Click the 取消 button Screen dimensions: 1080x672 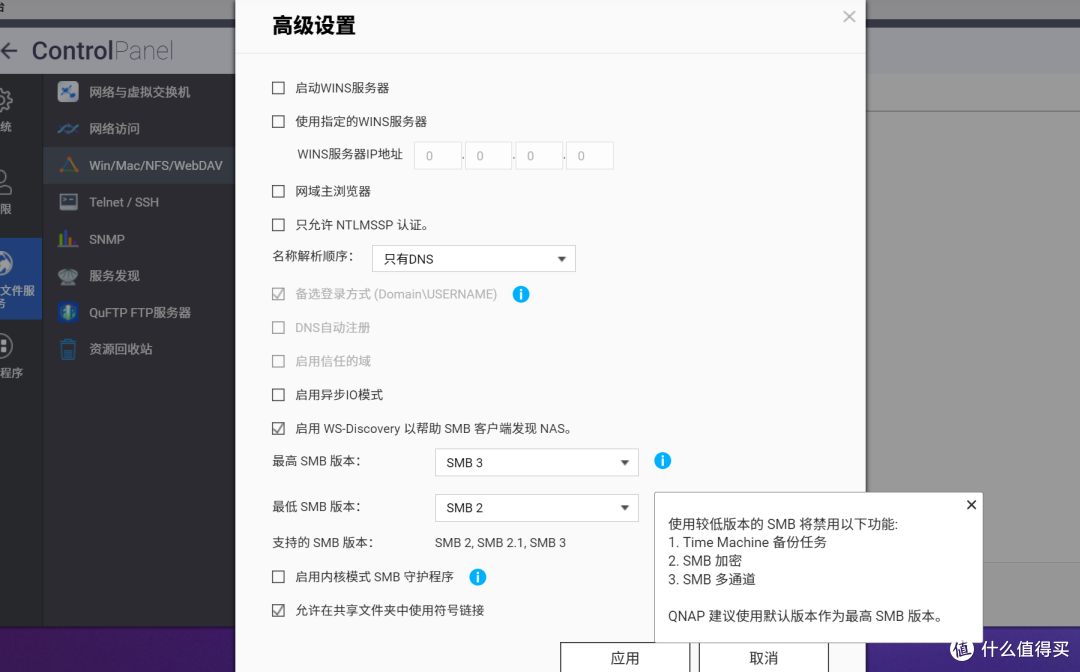tap(763, 658)
